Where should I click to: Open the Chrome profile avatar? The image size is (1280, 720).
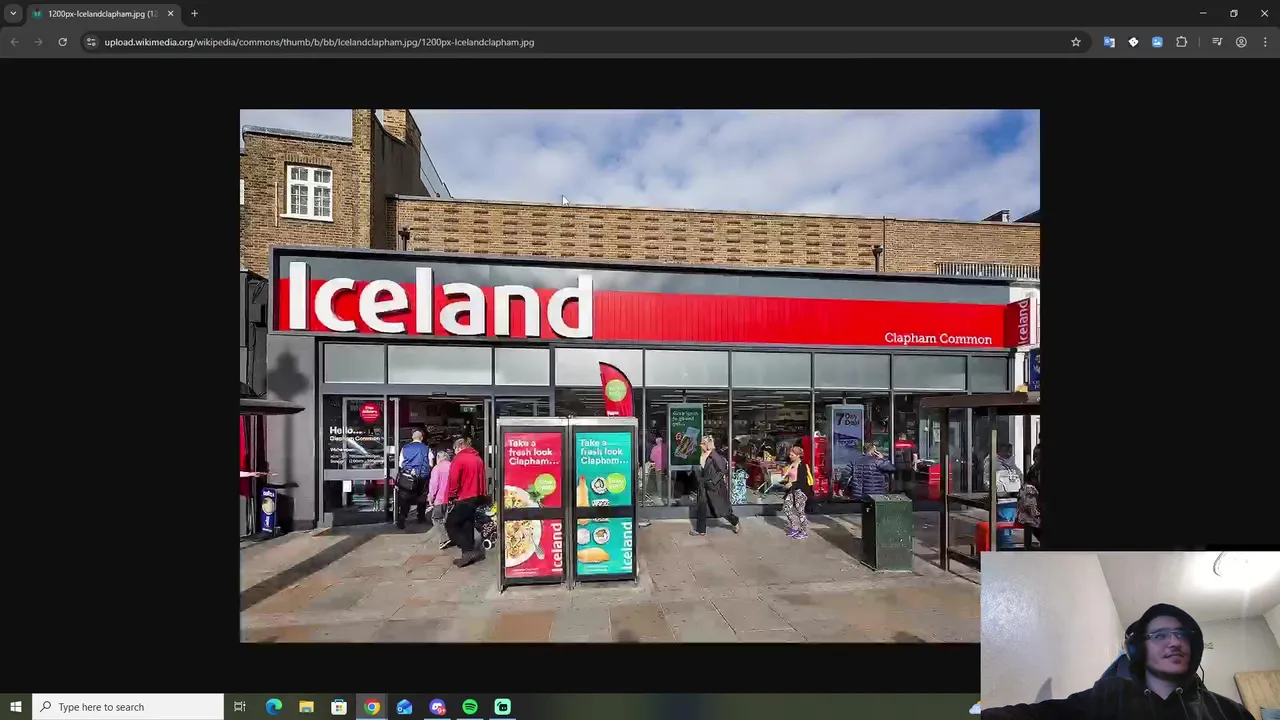pyautogui.click(x=1241, y=42)
